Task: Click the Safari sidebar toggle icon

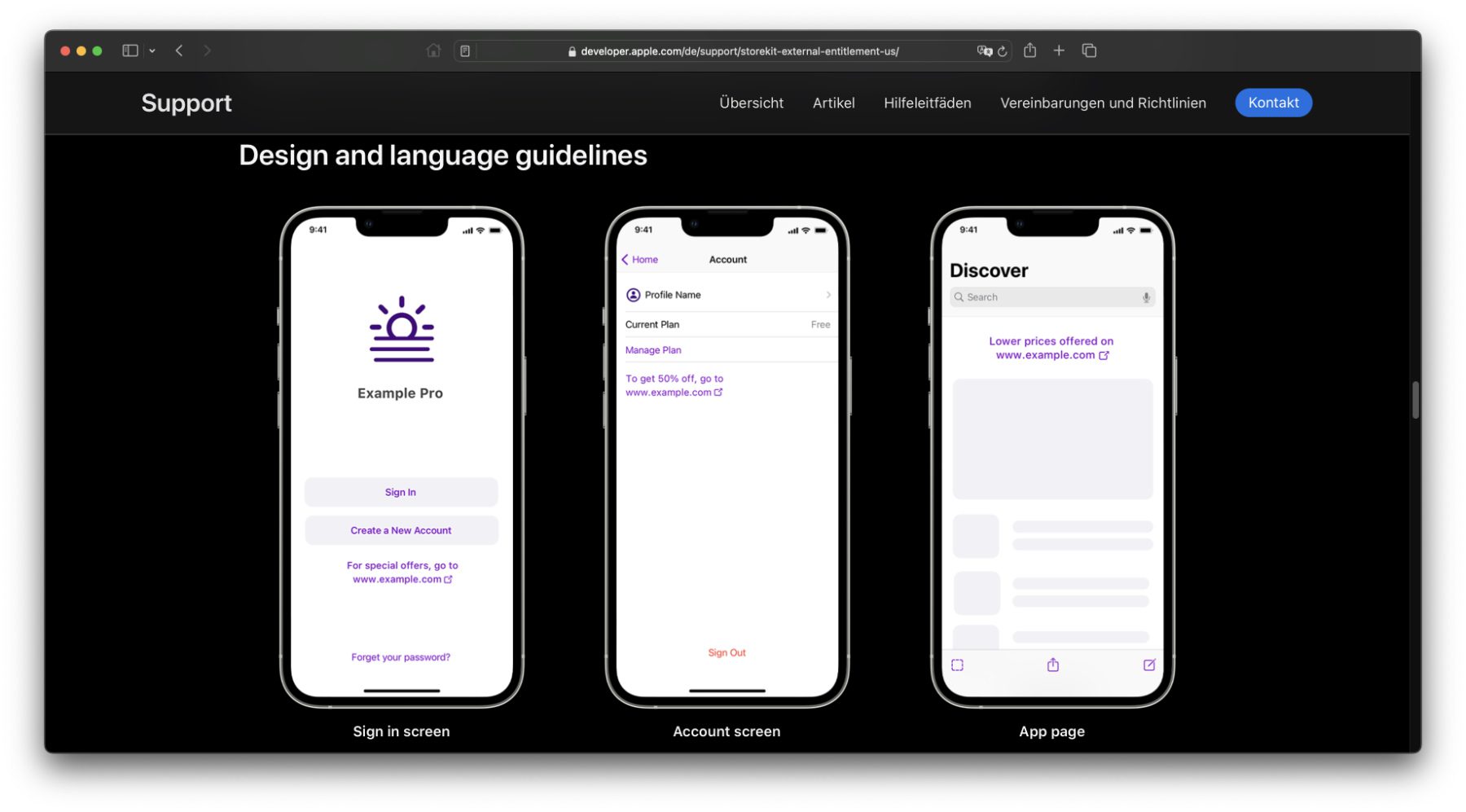Action: click(x=129, y=50)
